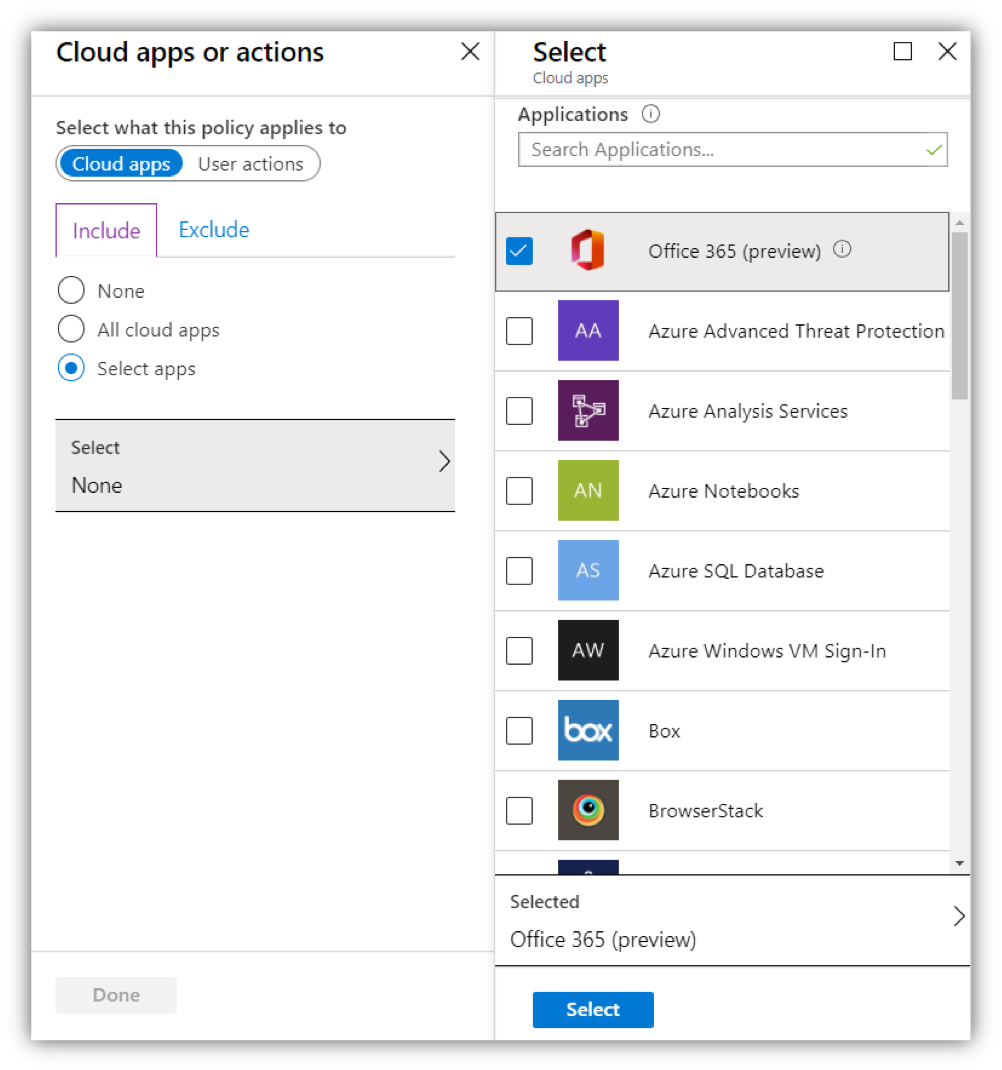1002x1070 pixels.
Task: Expand the Select None chevron
Action: pyautogui.click(x=445, y=461)
